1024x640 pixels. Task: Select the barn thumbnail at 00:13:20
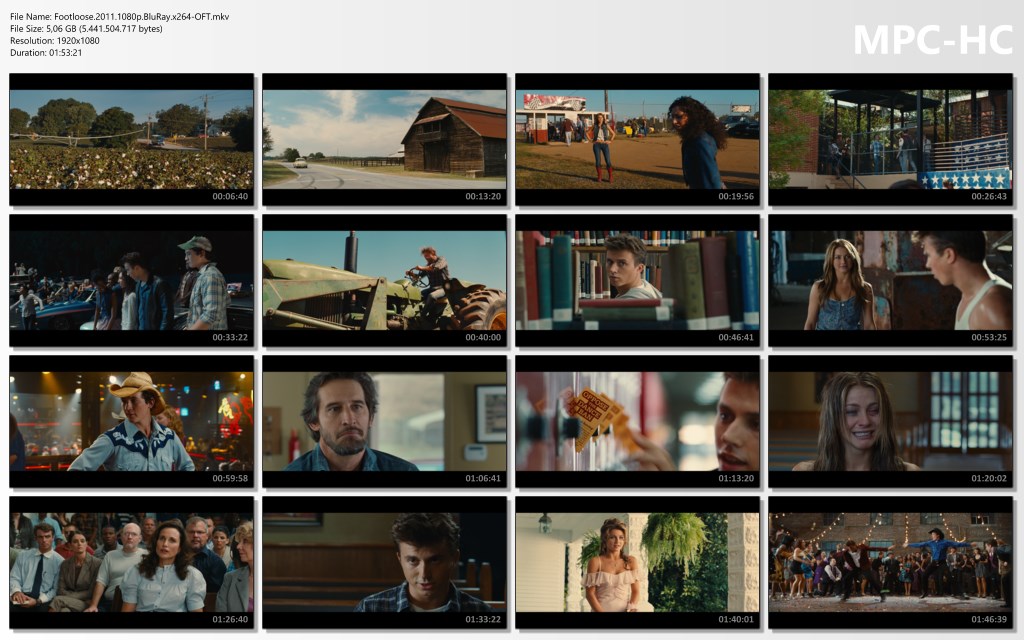(384, 139)
